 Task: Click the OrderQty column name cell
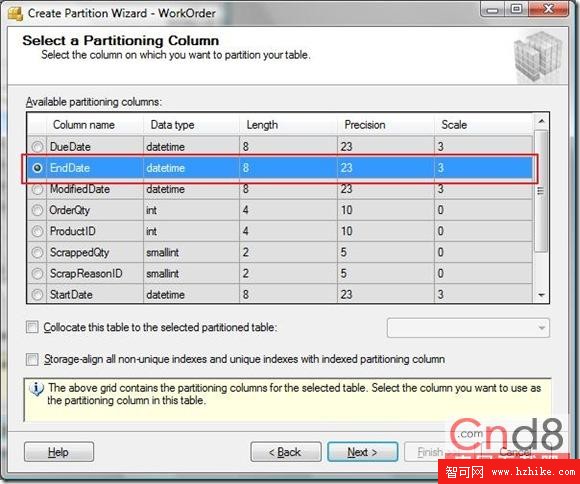pos(95,210)
